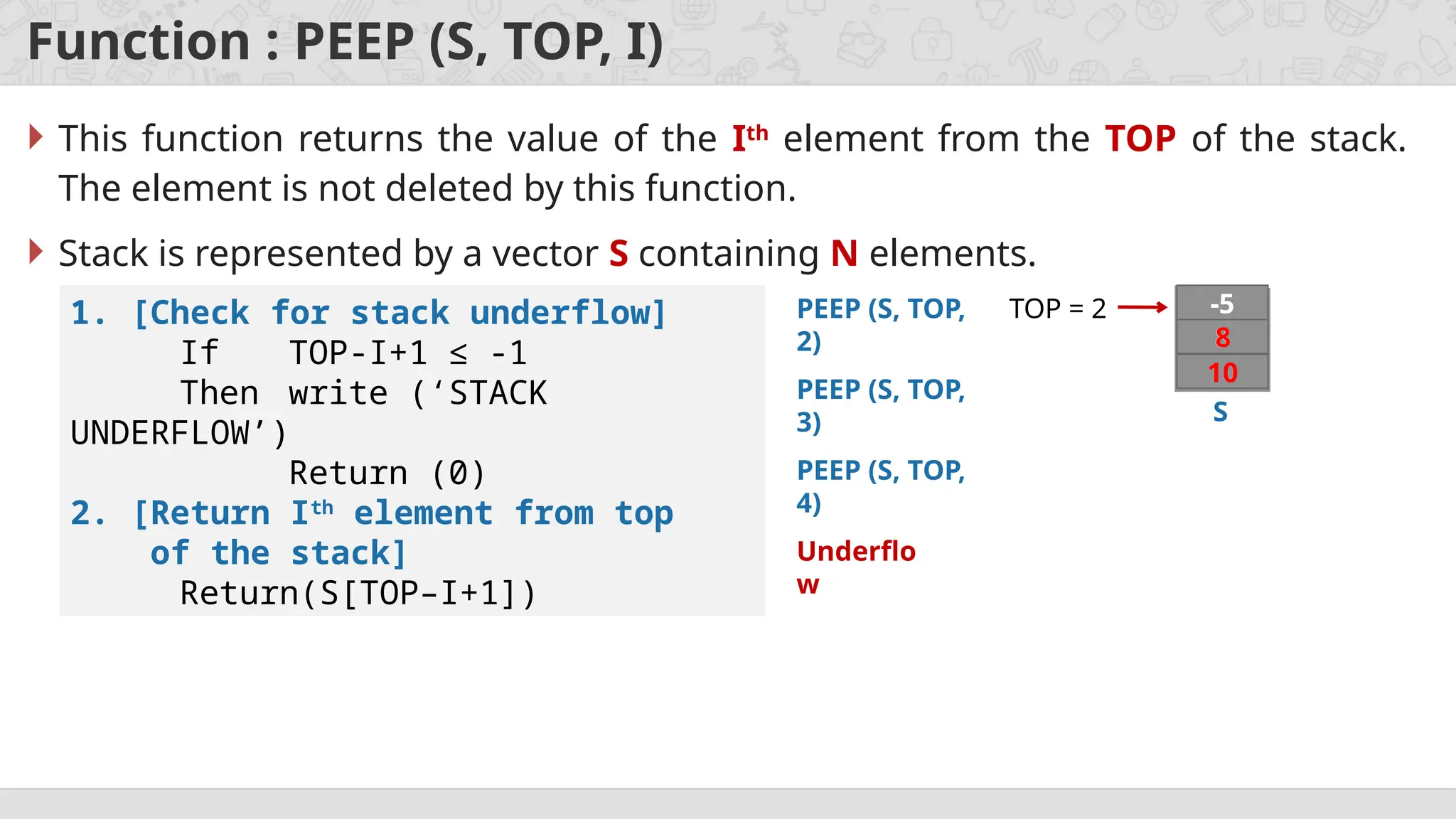Click the slide title Function : PEEP
The width and height of the screenshot is (1456, 819).
click(x=346, y=41)
